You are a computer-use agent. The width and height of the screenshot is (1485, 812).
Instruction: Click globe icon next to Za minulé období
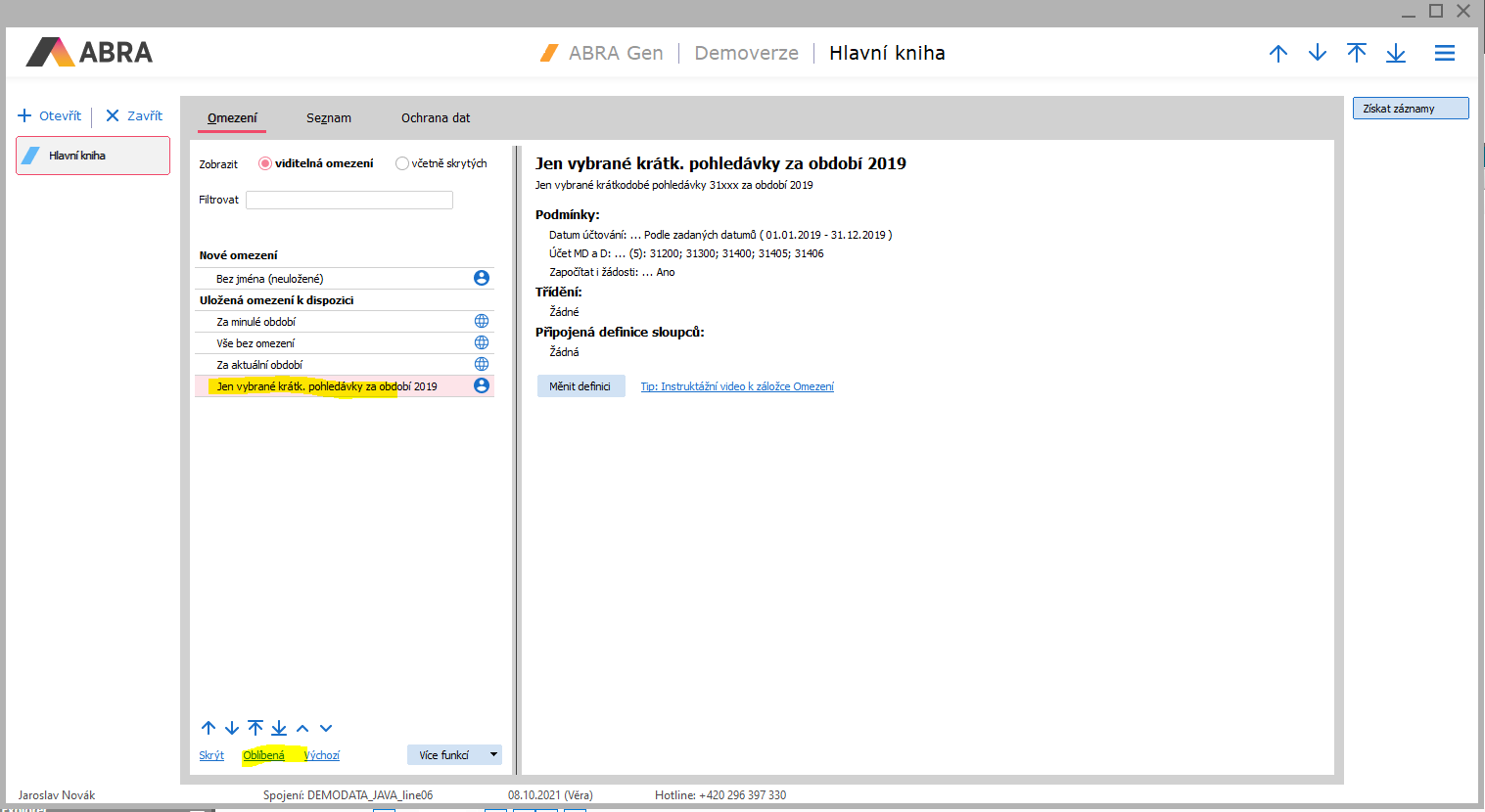[482, 321]
